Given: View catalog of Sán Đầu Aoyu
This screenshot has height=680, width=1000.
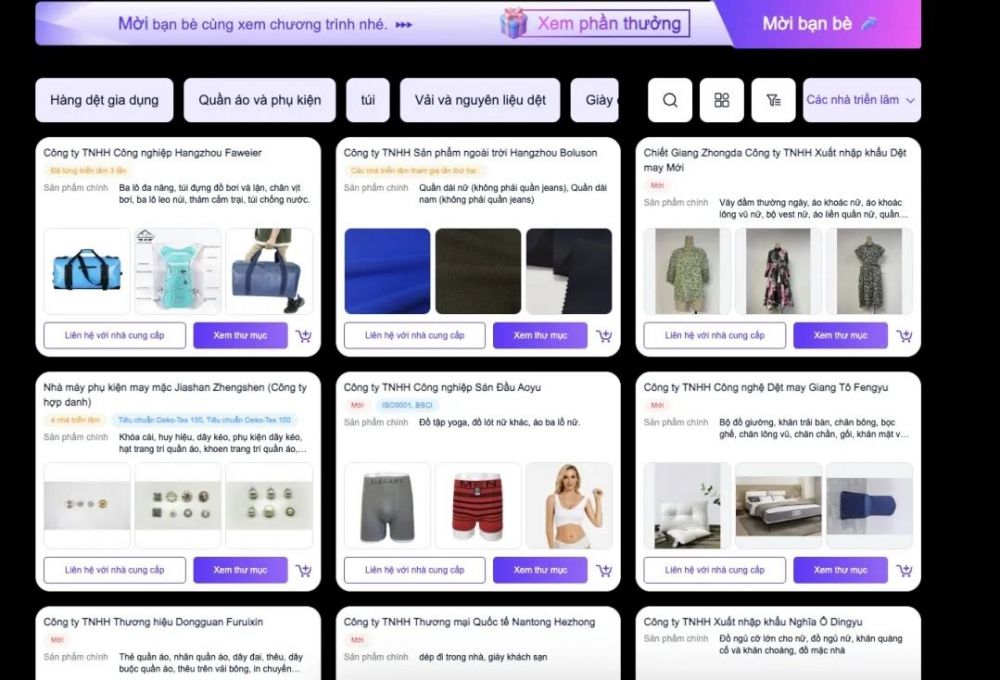Looking at the screenshot, I should (x=540, y=570).
